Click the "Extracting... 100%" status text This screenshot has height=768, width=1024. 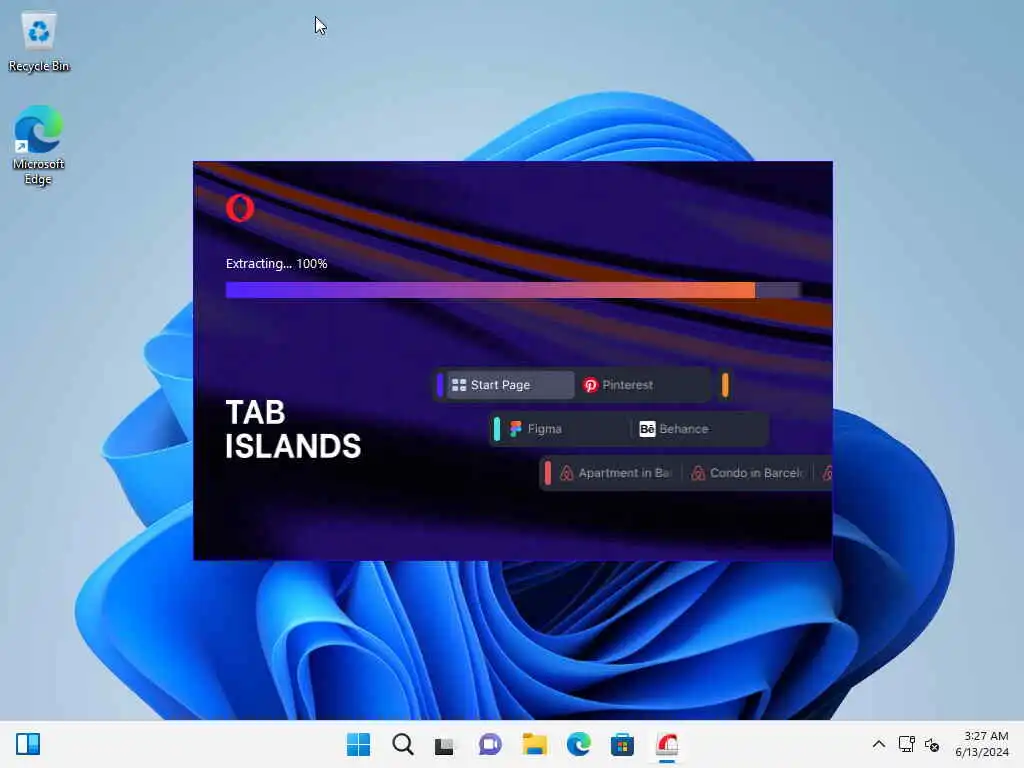click(x=276, y=263)
